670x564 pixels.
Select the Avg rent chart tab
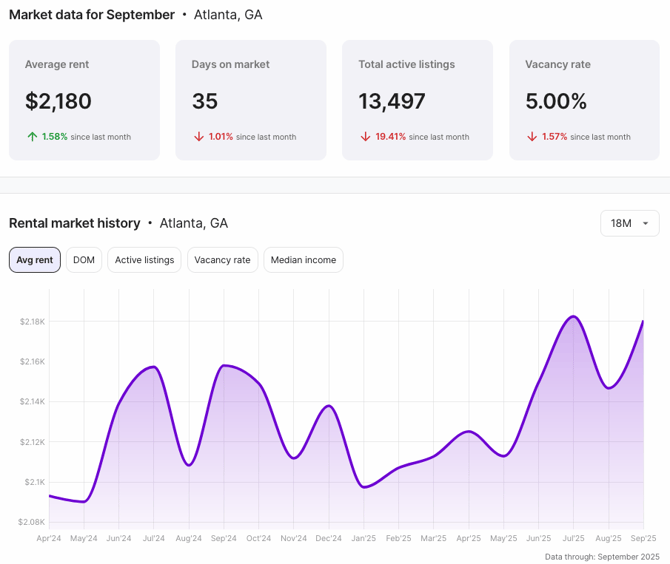pyautogui.click(x=35, y=260)
